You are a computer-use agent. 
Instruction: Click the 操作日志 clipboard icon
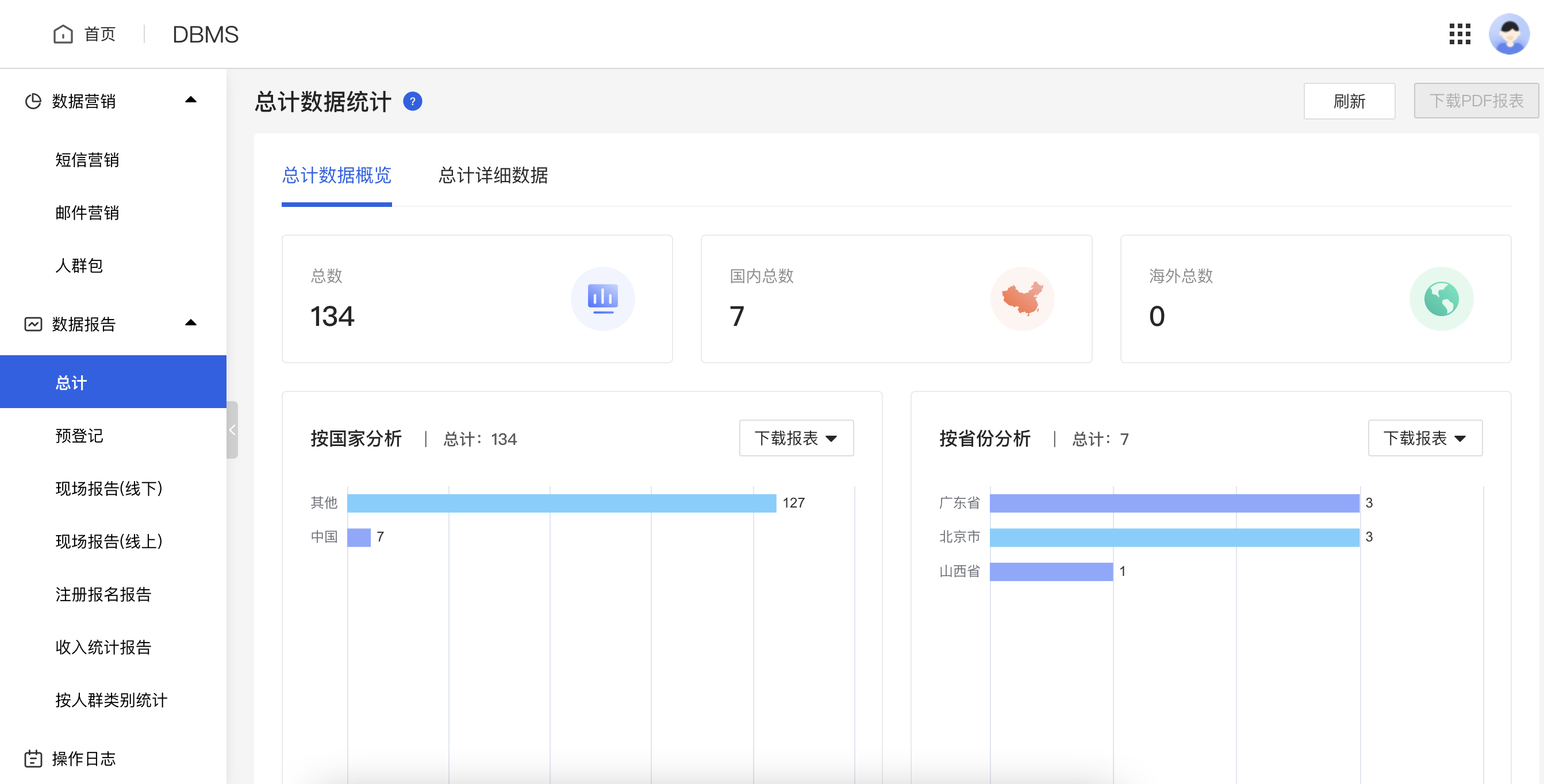pos(33,758)
